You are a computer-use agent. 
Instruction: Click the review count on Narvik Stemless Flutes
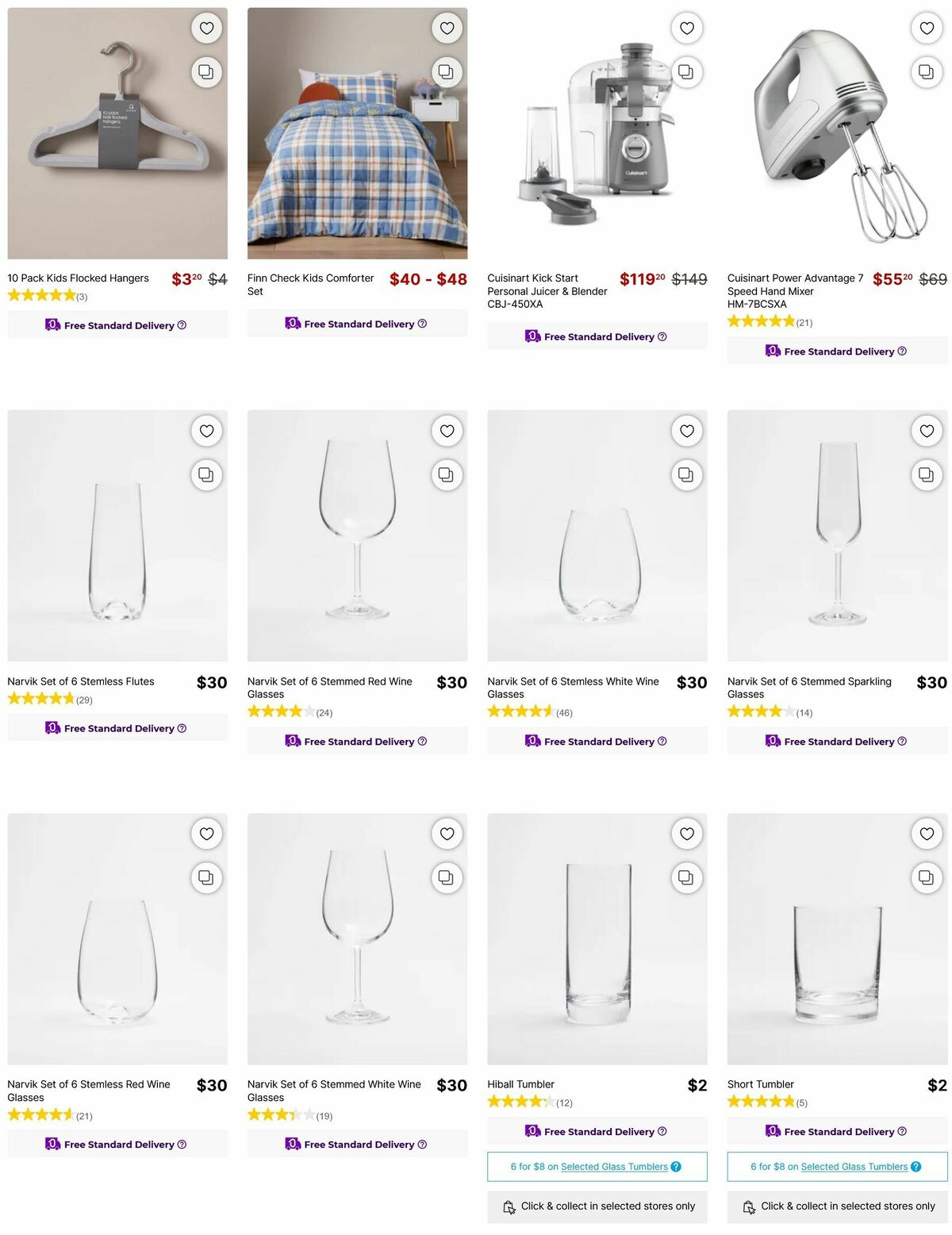coord(83,700)
